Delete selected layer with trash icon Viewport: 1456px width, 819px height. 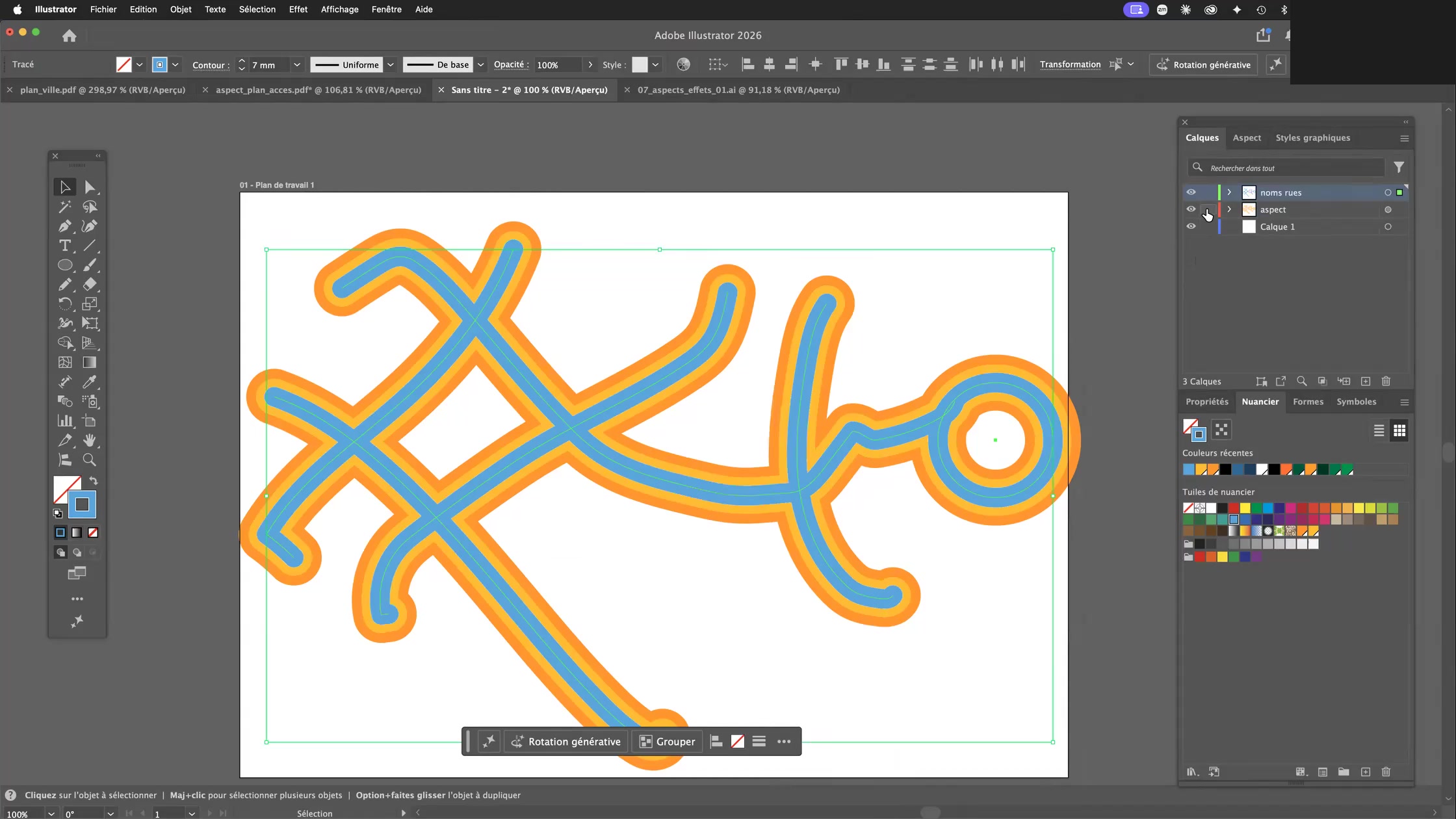pyautogui.click(x=1386, y=381)
